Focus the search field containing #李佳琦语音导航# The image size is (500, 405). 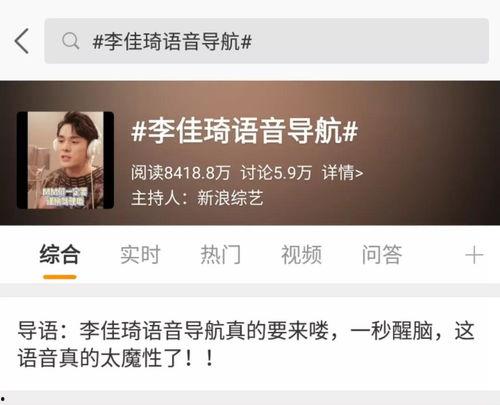[x=267, y=41]
